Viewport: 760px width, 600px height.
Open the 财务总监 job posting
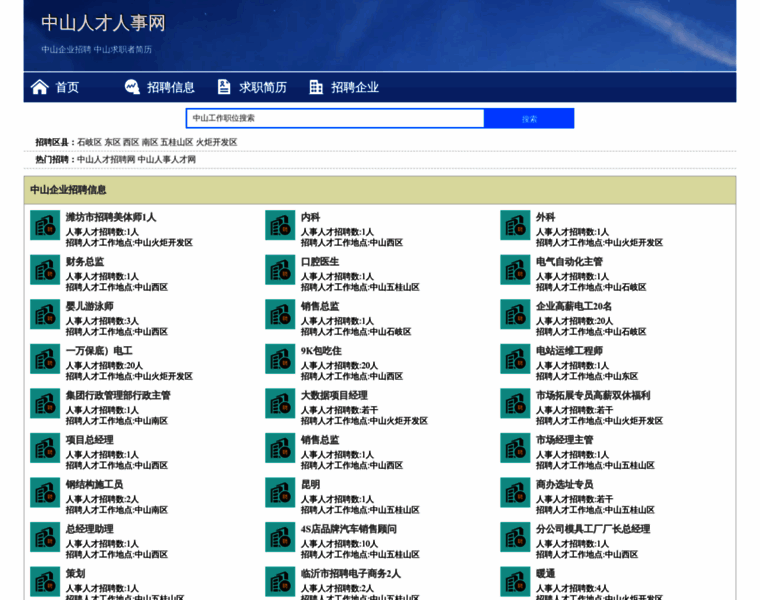click(85, 262)
